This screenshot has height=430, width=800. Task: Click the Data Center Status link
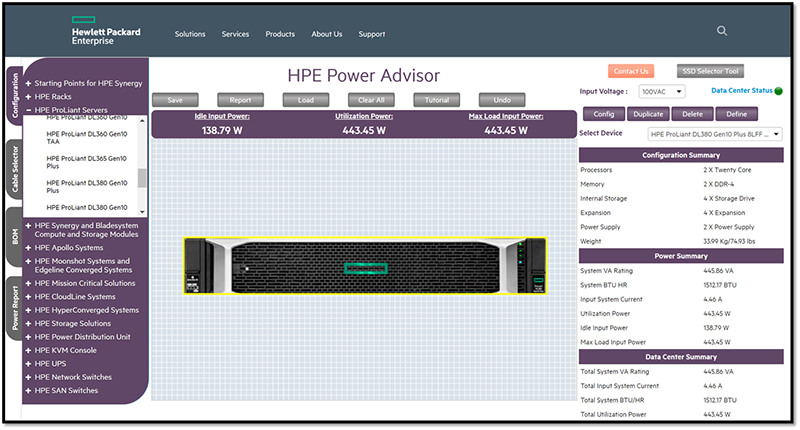(742, 91)
